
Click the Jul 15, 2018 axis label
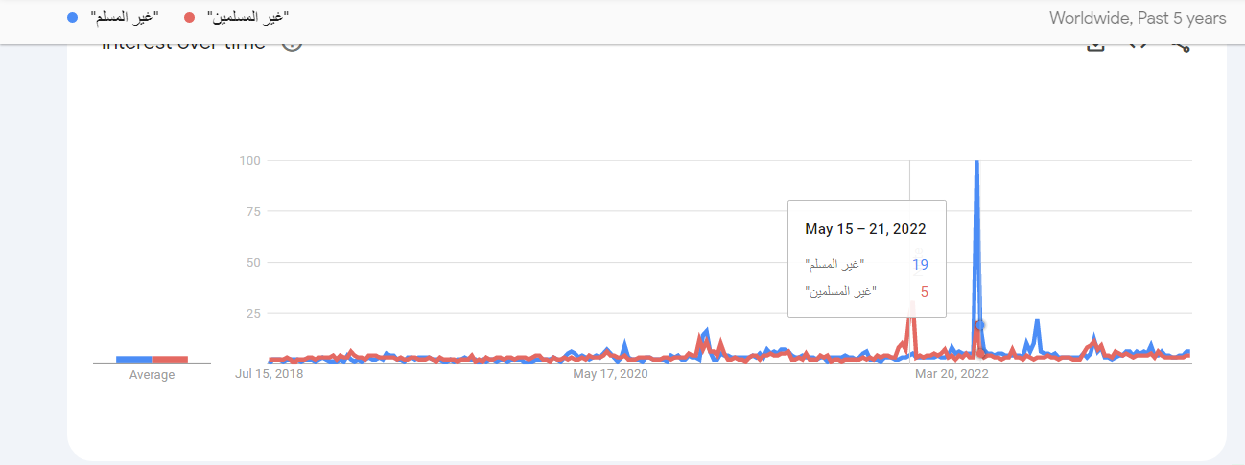(x=269, y=374)
